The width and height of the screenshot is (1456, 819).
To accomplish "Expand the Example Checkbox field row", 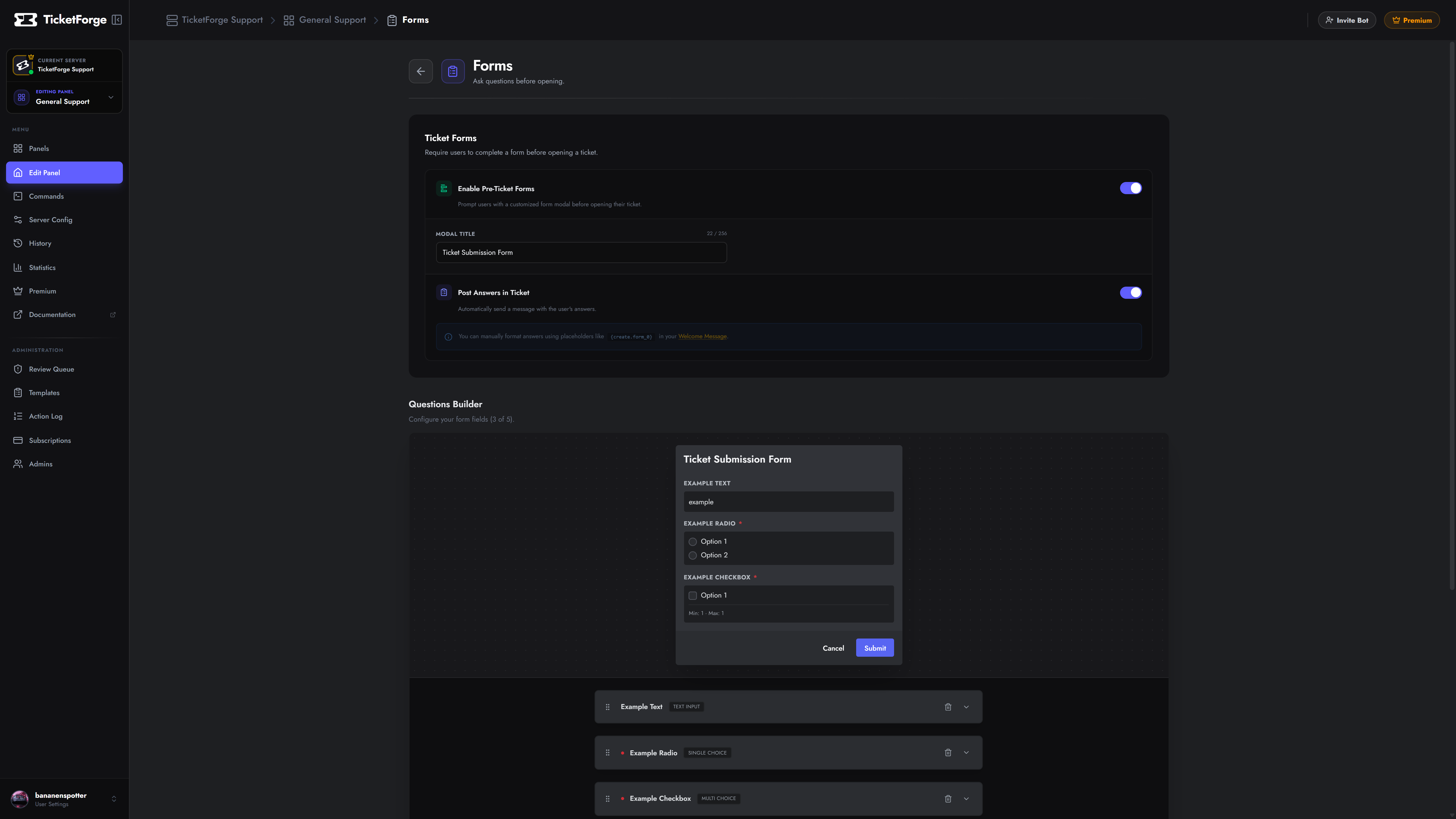I will click(966, 799).
